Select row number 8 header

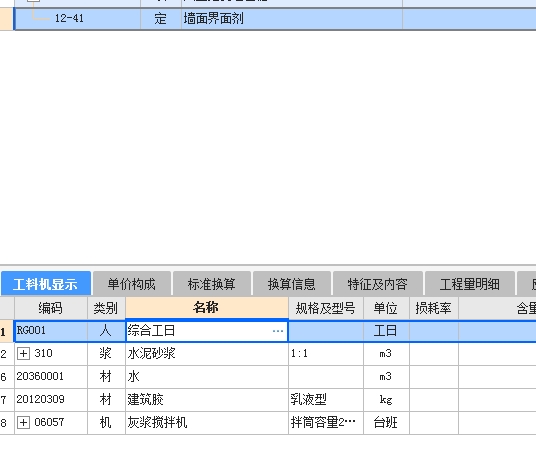click(x=7, y=423)
